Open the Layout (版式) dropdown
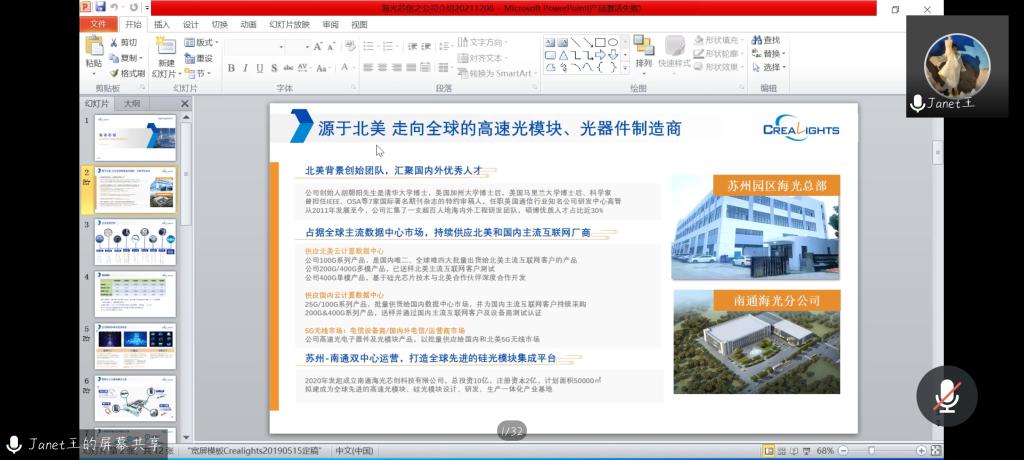This screenshot has height=460, width=1024. click(x=201, y=42)
